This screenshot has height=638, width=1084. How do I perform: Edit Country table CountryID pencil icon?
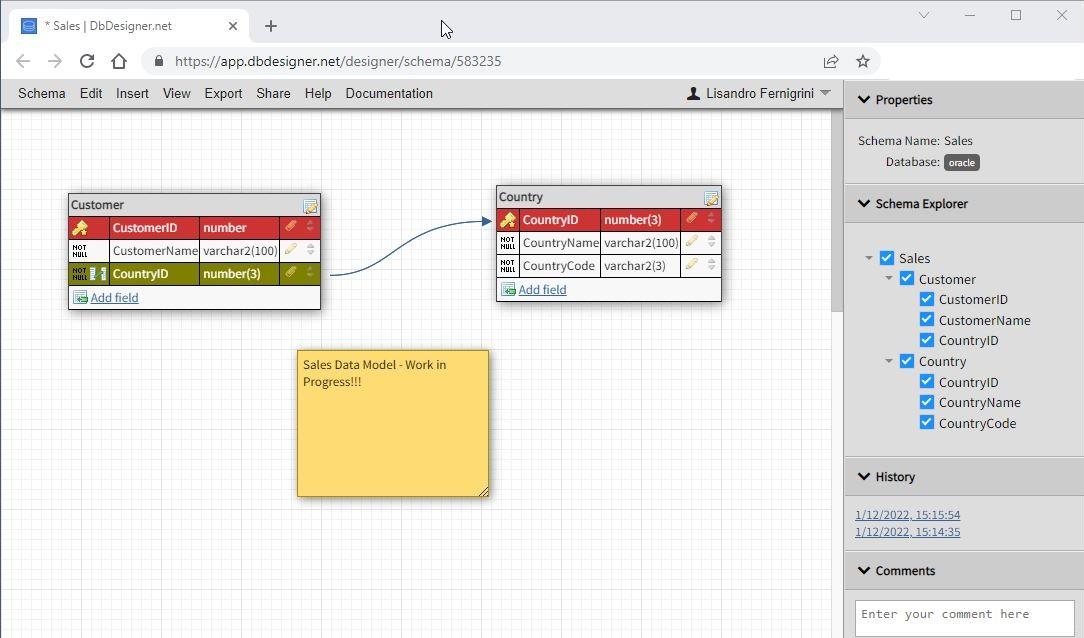point(691,218)
